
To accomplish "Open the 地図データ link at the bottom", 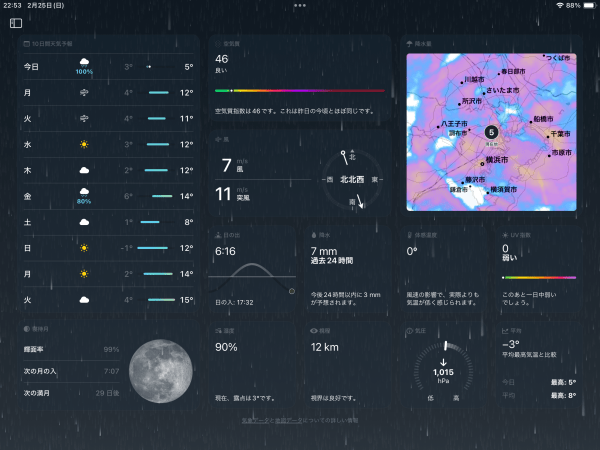I will click(287, 421).
